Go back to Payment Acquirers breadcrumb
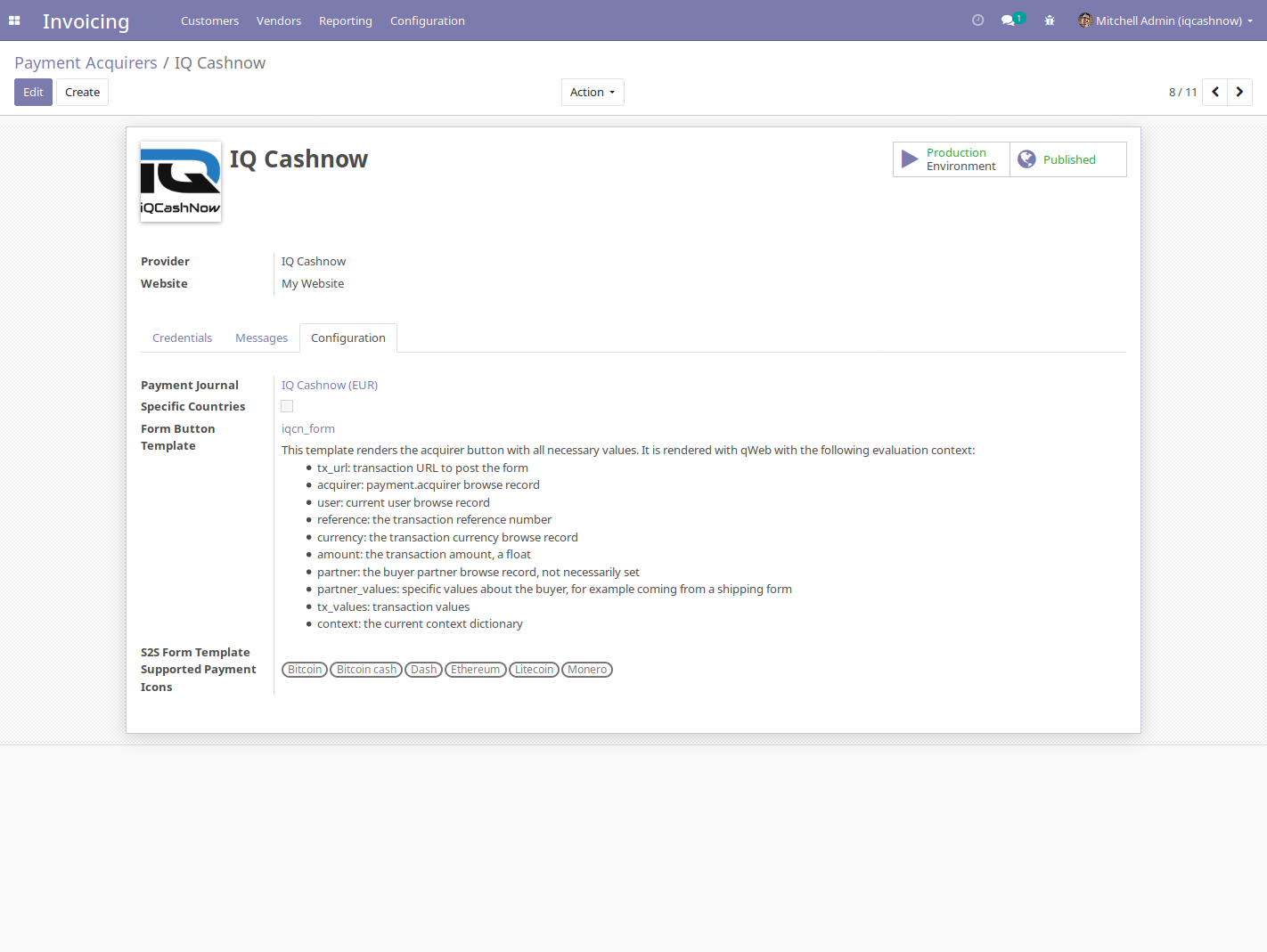The image size is (1267, 952). tap(86, 62)
